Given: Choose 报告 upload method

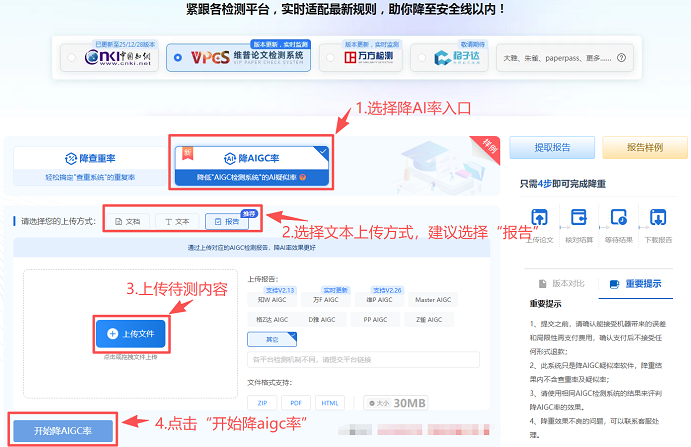Looking at the screenshot, I should [225, 221].
